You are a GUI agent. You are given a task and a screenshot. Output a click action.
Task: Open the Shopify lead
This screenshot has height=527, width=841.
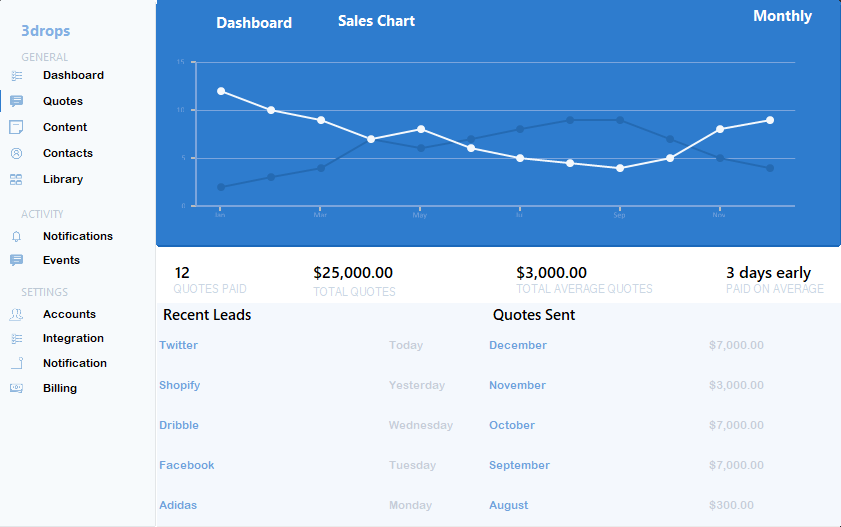point(179,385)
